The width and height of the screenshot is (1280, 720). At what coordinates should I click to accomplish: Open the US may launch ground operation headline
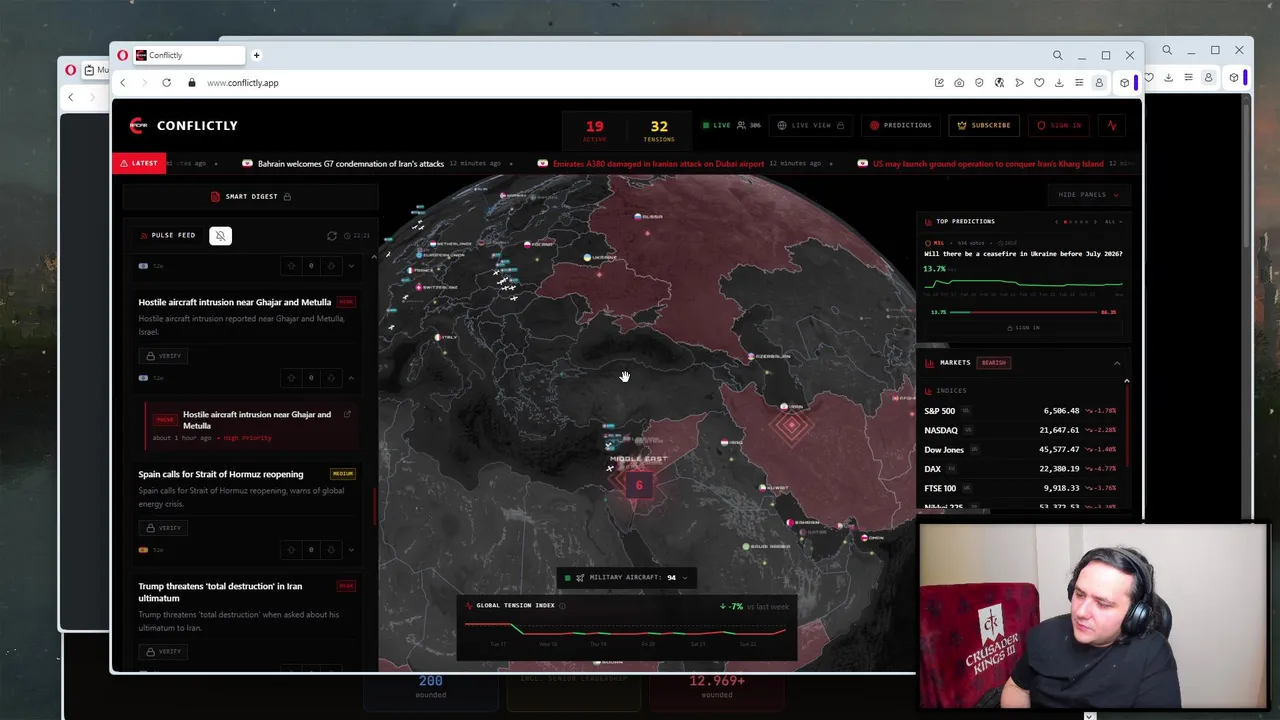(x=988, y=163)
